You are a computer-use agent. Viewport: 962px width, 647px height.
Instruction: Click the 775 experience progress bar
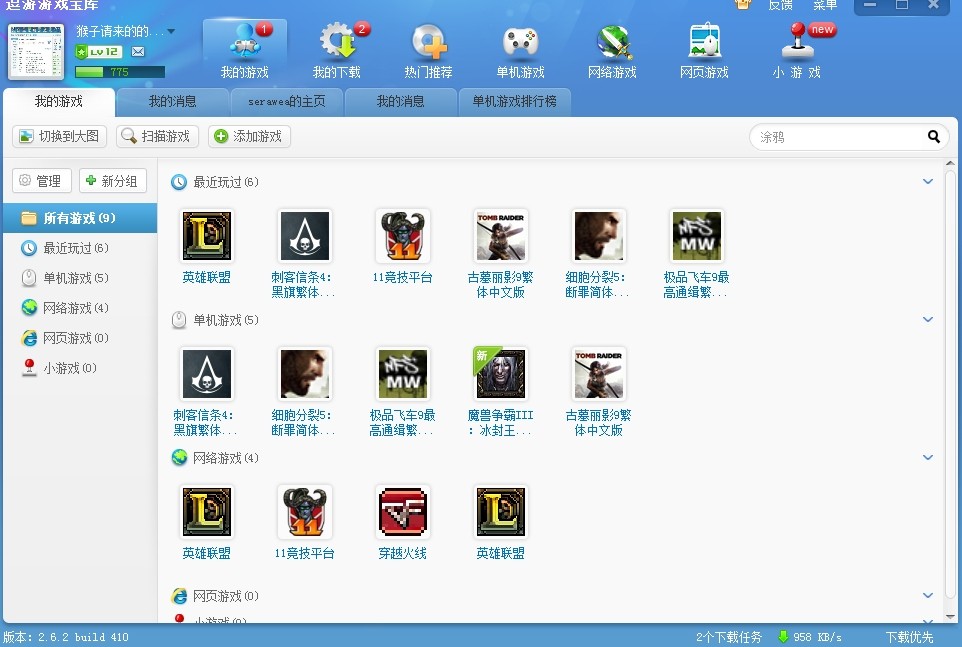click(x=120, y=72)
